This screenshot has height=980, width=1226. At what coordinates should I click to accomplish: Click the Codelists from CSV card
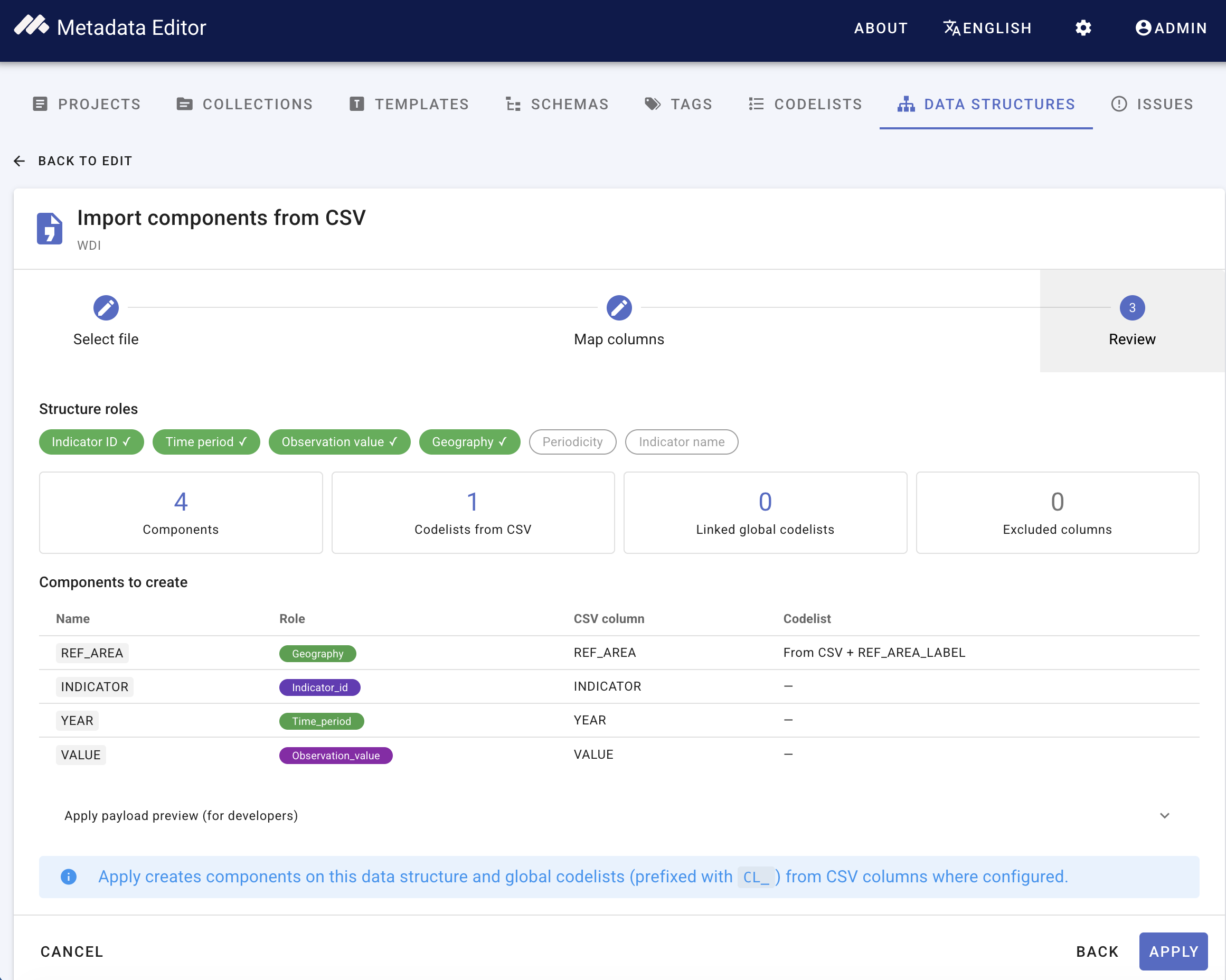point(473,513)
